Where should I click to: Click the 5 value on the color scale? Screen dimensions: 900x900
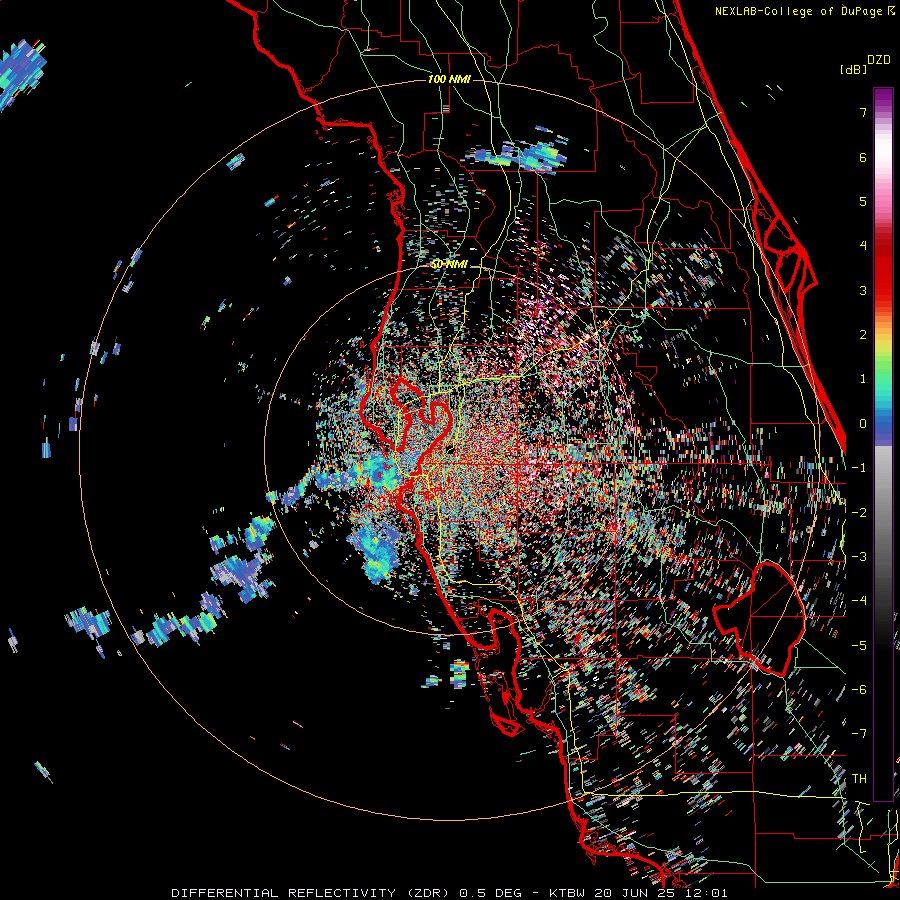pyautogui.click(x=863, y=201)
